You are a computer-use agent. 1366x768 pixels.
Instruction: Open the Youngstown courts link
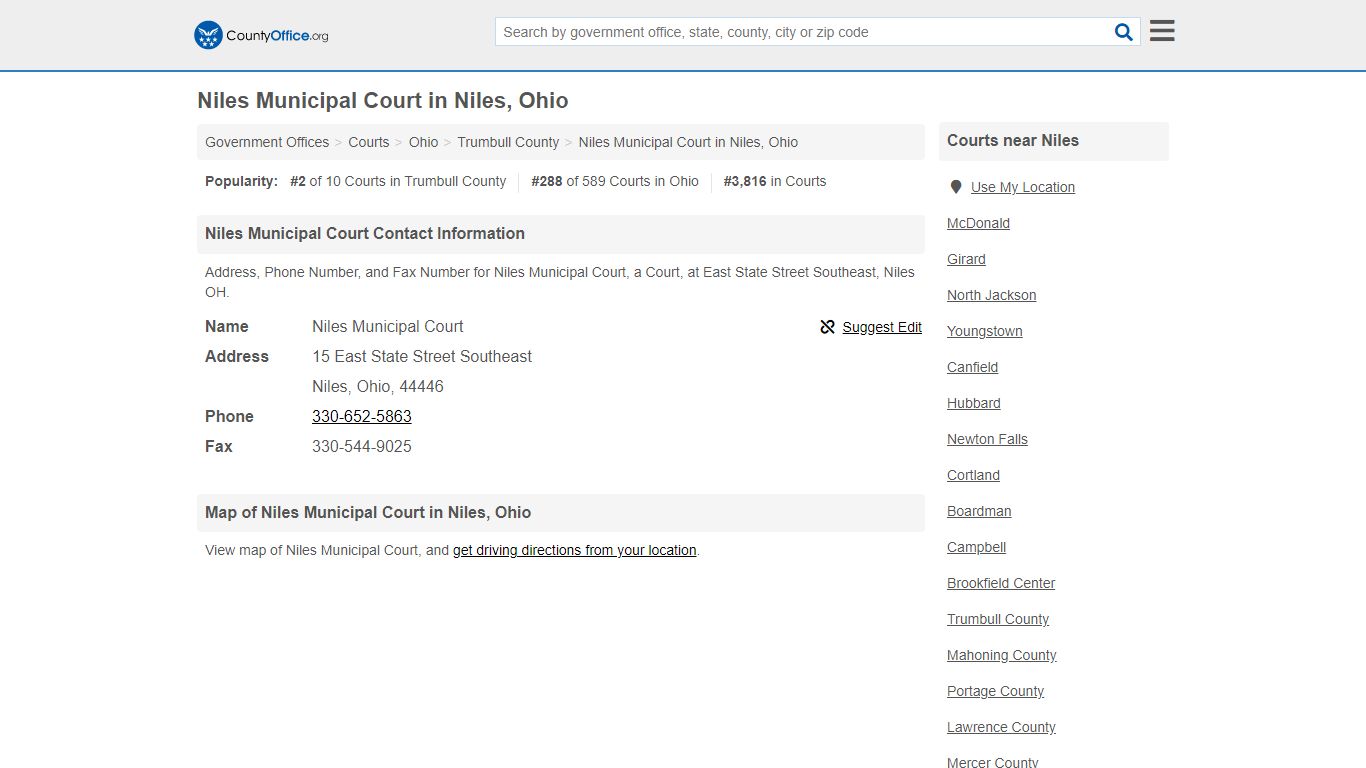(x=984, y=331)
